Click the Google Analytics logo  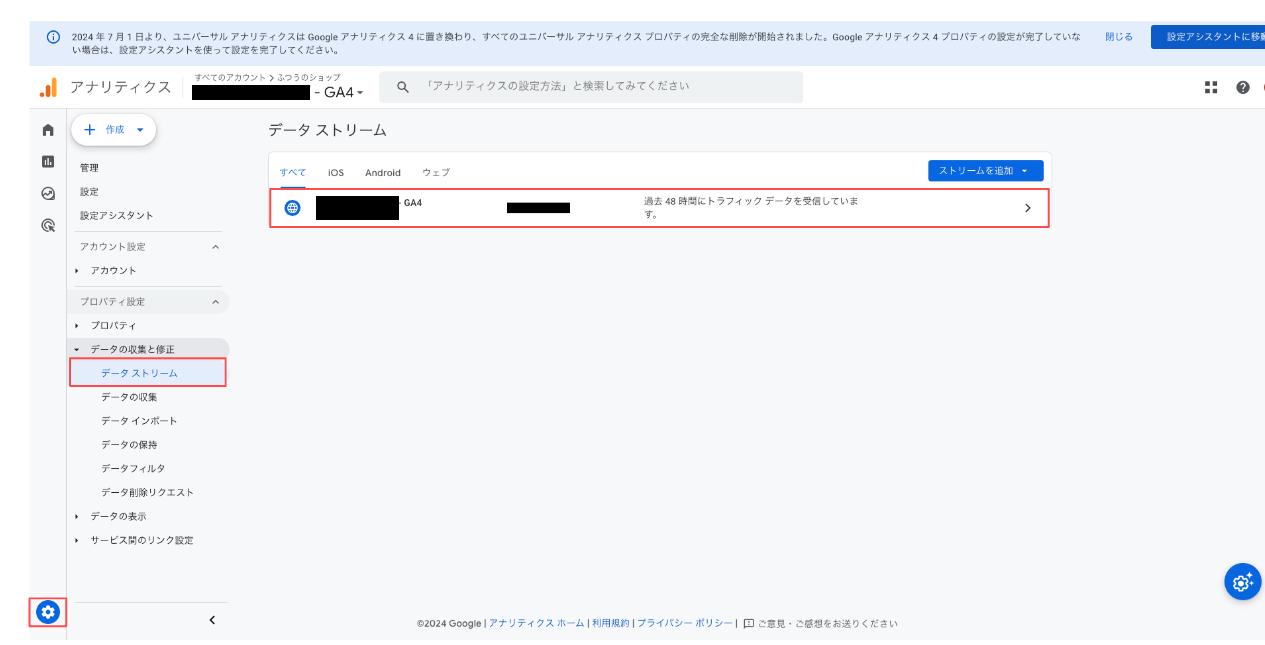click(x=48, y=87)
